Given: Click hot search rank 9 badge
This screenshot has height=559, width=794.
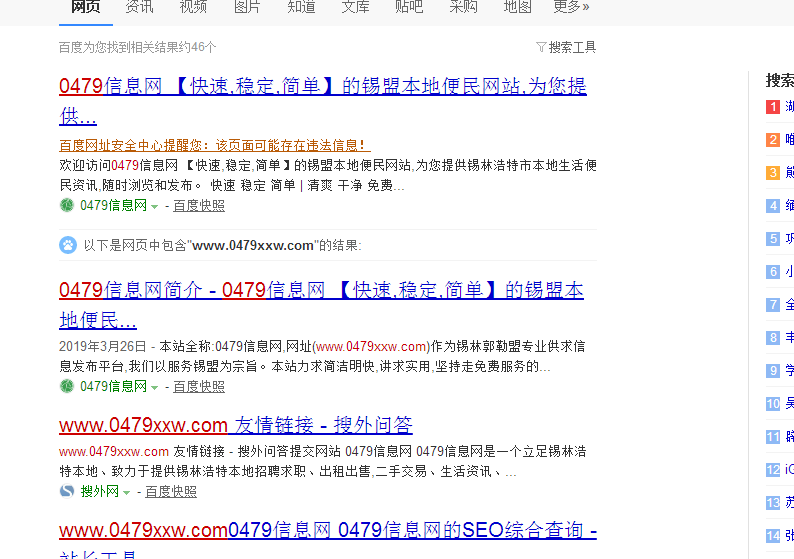Looking at the screenshot, I should click(773, 371).
